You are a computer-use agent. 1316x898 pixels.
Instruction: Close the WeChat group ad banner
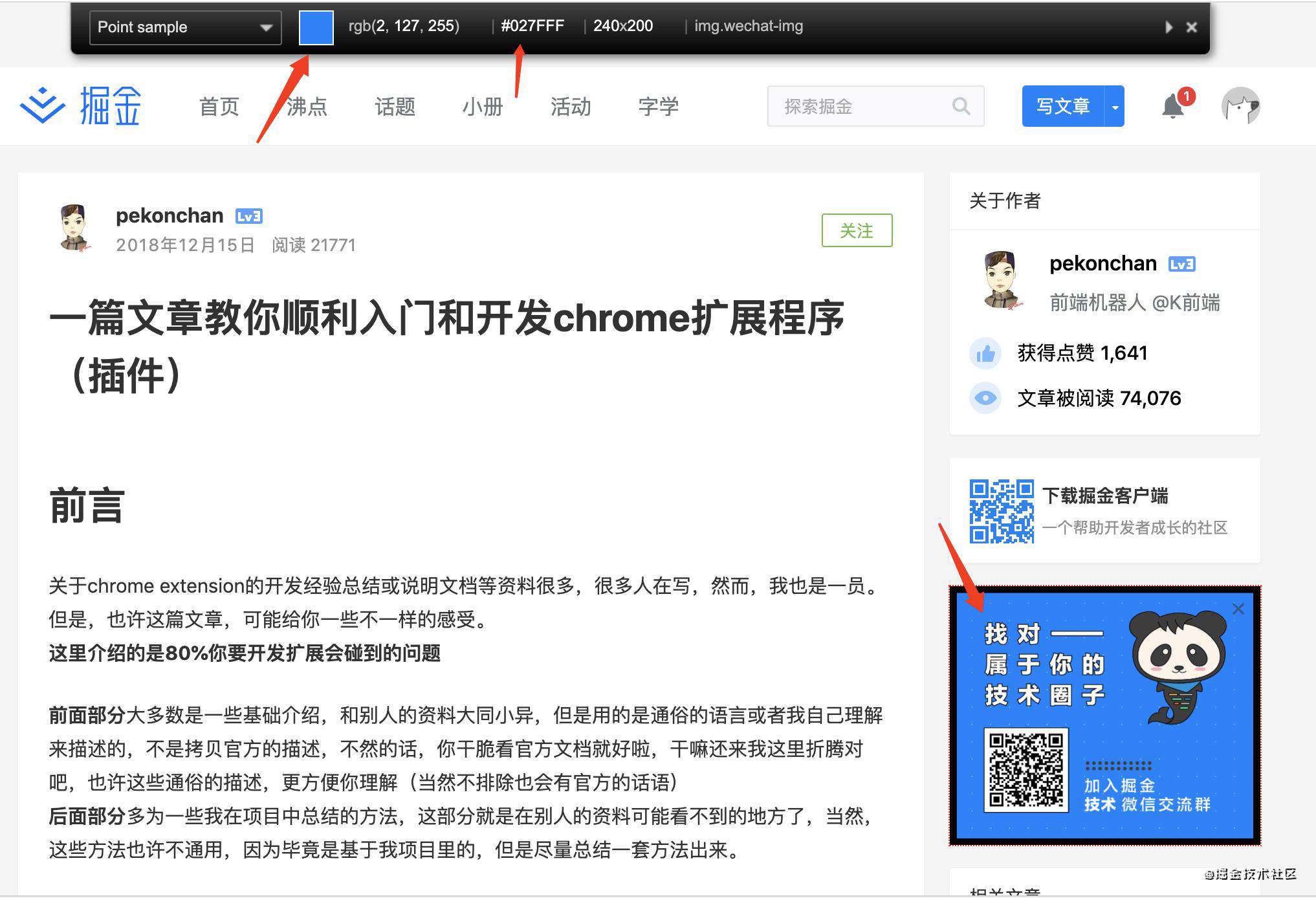(x=1238, y=609)
